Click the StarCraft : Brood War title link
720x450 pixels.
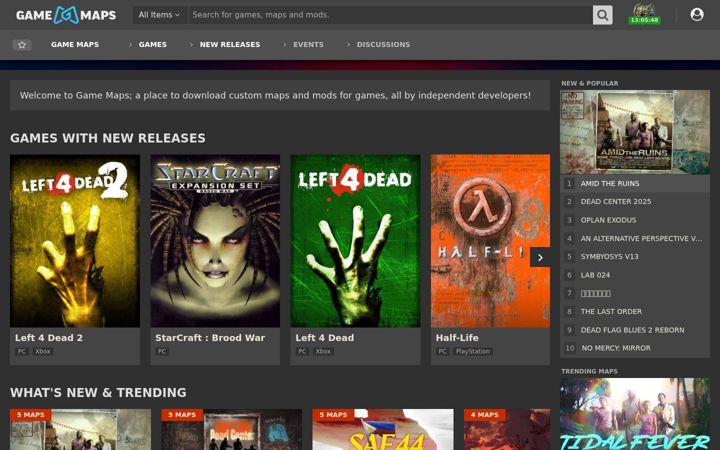(210, 338)
